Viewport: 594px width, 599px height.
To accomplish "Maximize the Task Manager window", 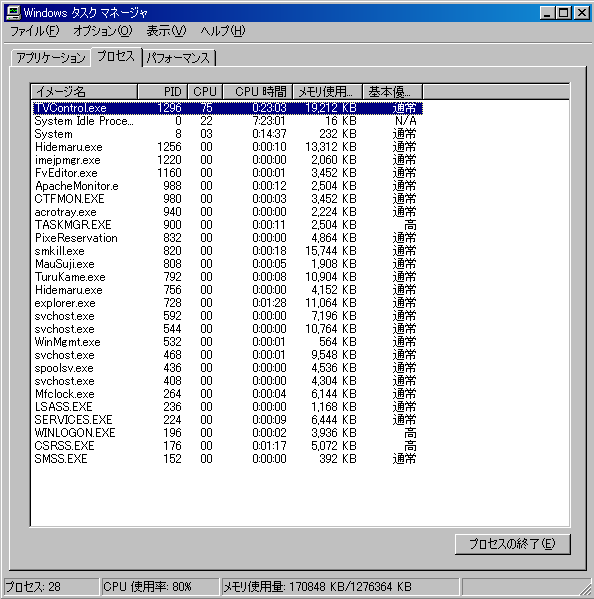I will 564,13.
